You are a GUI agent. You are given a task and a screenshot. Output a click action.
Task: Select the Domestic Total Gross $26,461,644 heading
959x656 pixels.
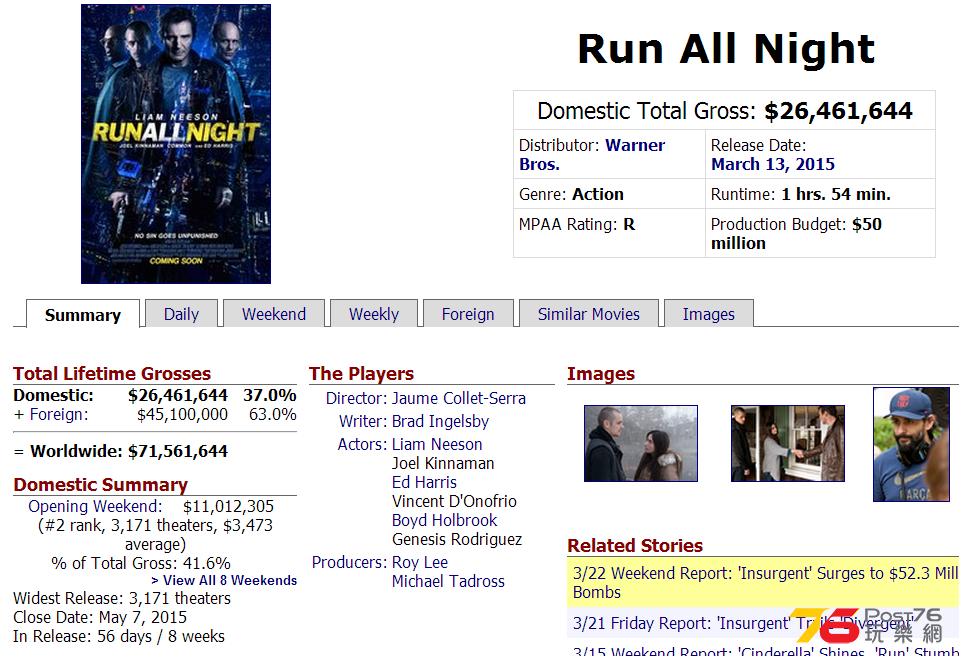725,111
